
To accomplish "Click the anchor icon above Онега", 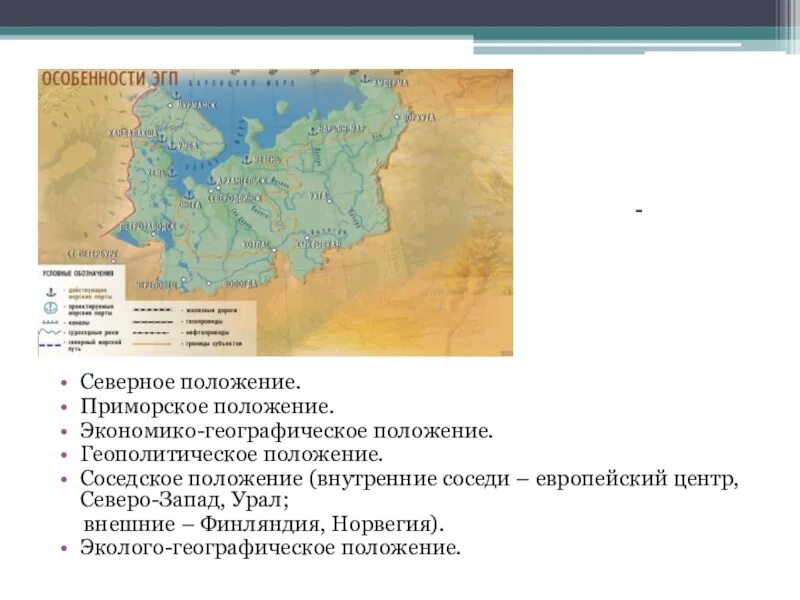I will [x=188, y=195].
